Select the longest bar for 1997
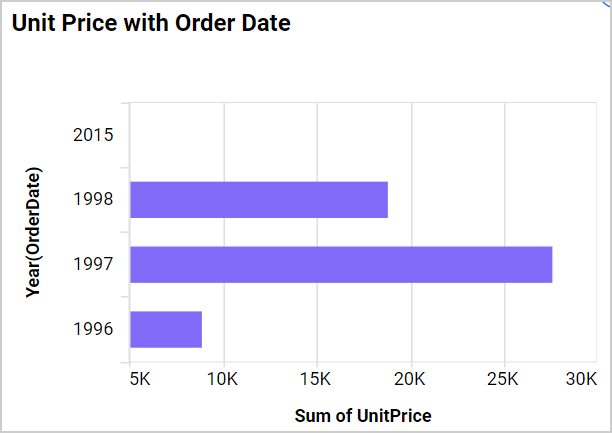612x433 pixels. [340, 264]
